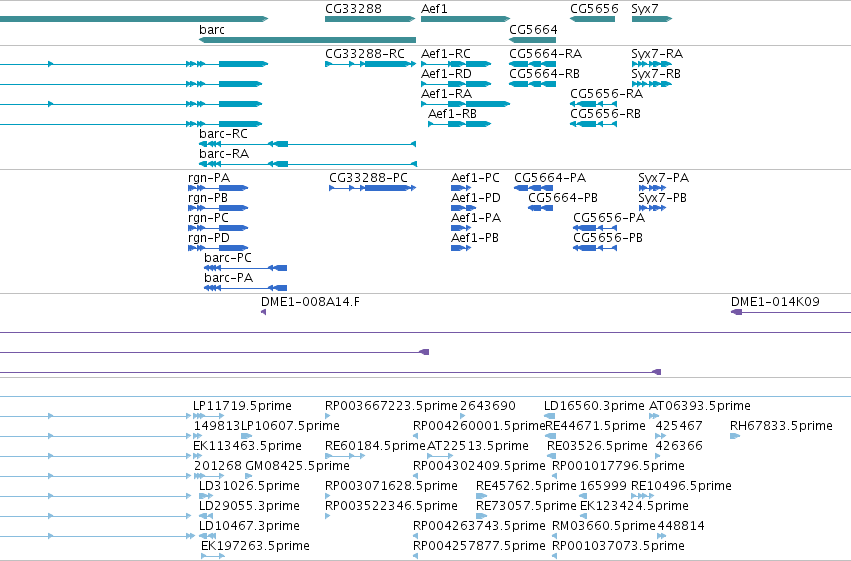Screen dimensions: 851x561
Task: Select transcript CG33288-RC
Action: tap(370, 64)
